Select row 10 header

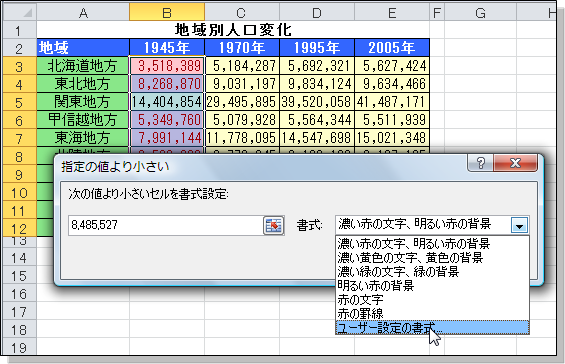point(19,192)
